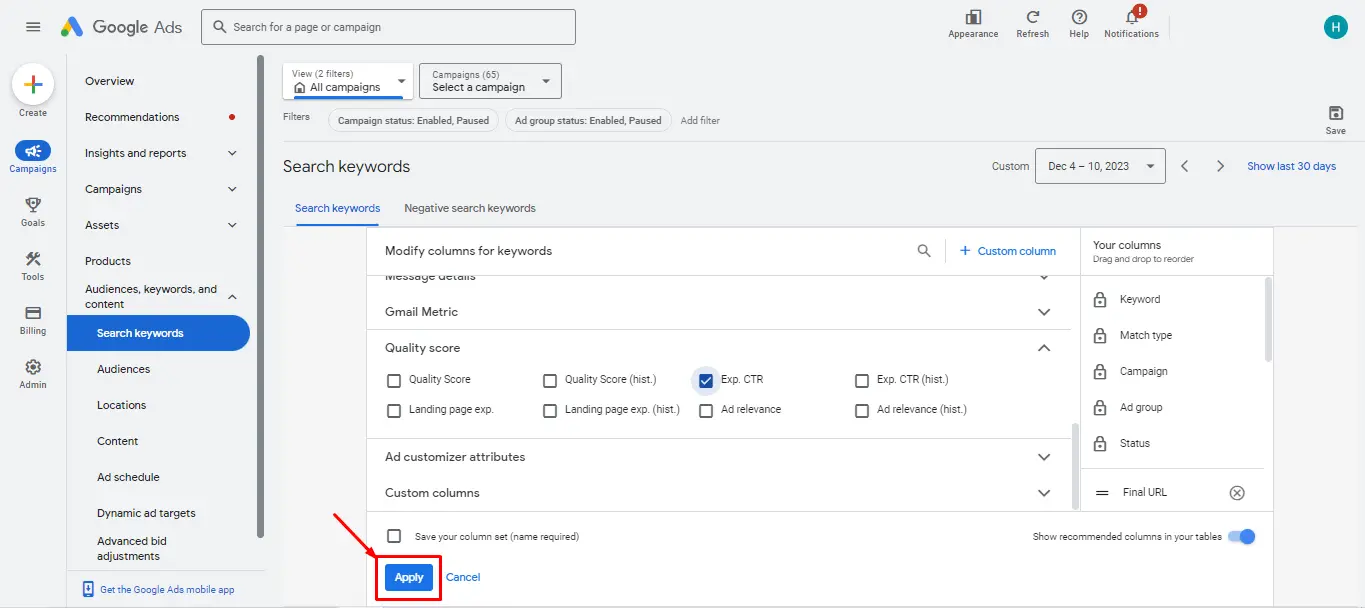The width and height of the screenshot is (1365, 608).
Task: Click search icon in Modify columns header
Action: click(924, 251)
